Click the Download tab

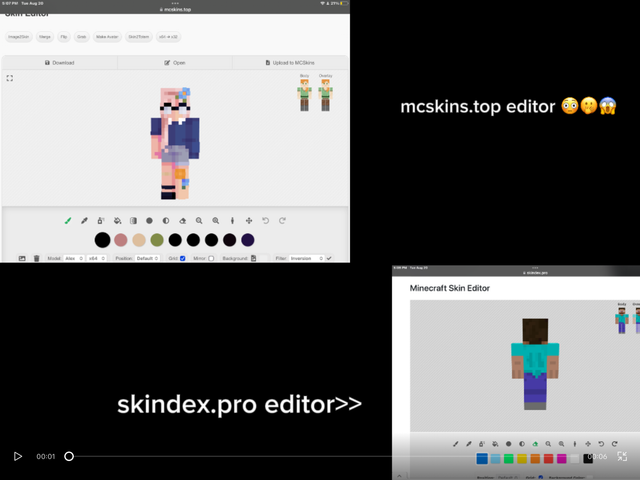coord(60,63)
